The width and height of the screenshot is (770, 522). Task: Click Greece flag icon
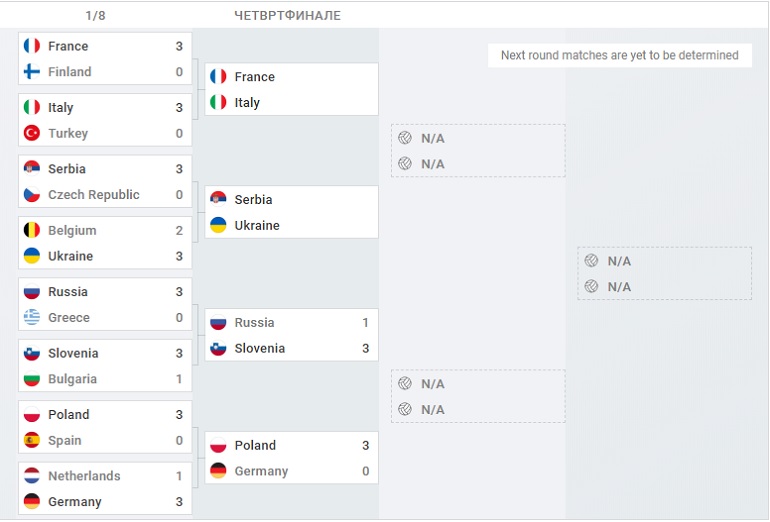[x=31, y=318]
